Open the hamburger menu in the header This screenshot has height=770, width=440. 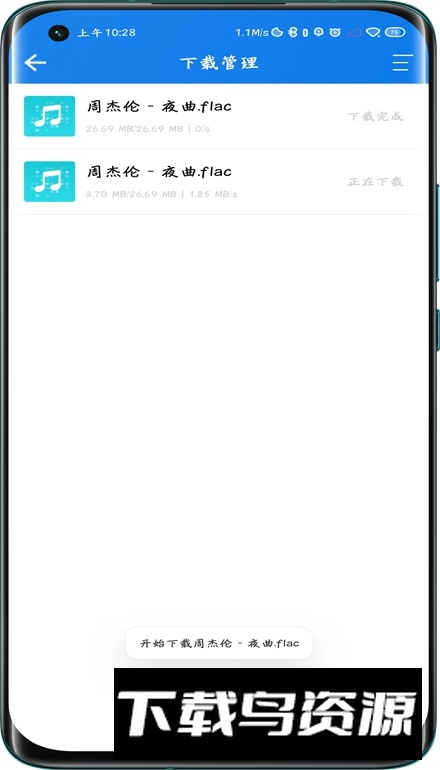click(x=402, y=63)
